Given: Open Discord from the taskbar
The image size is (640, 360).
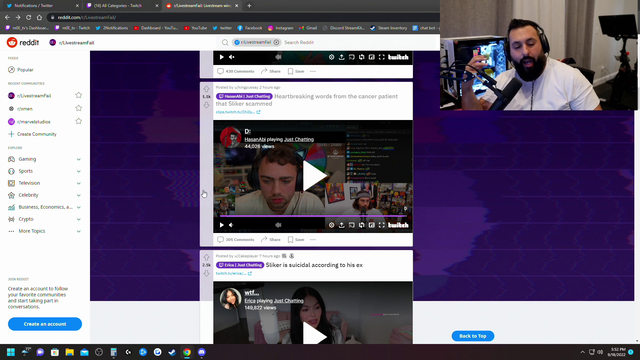Looking at the screenshot, I should pyautogui.click(x=202, y=352).
